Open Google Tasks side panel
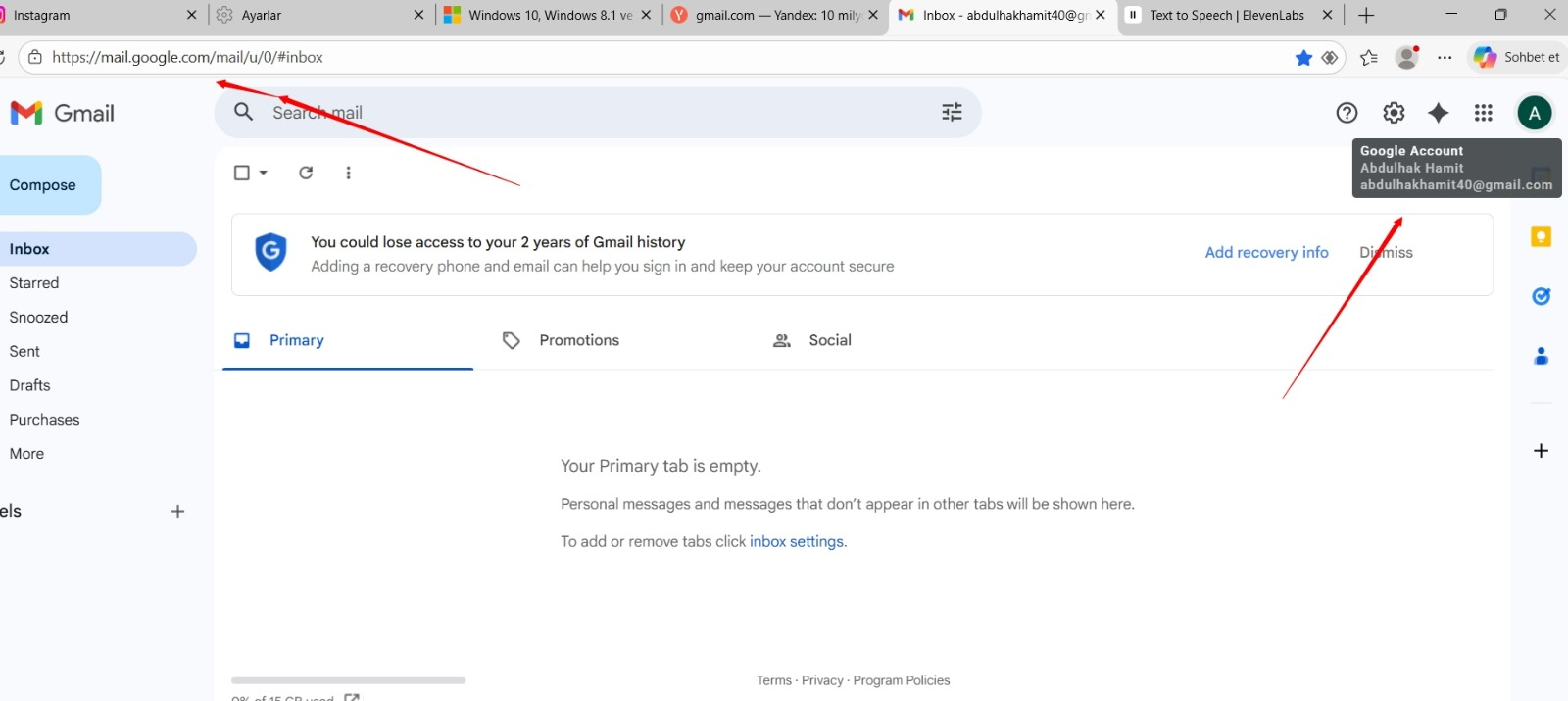This screenshot has height=701, width=1568. tap(1541, 296)
